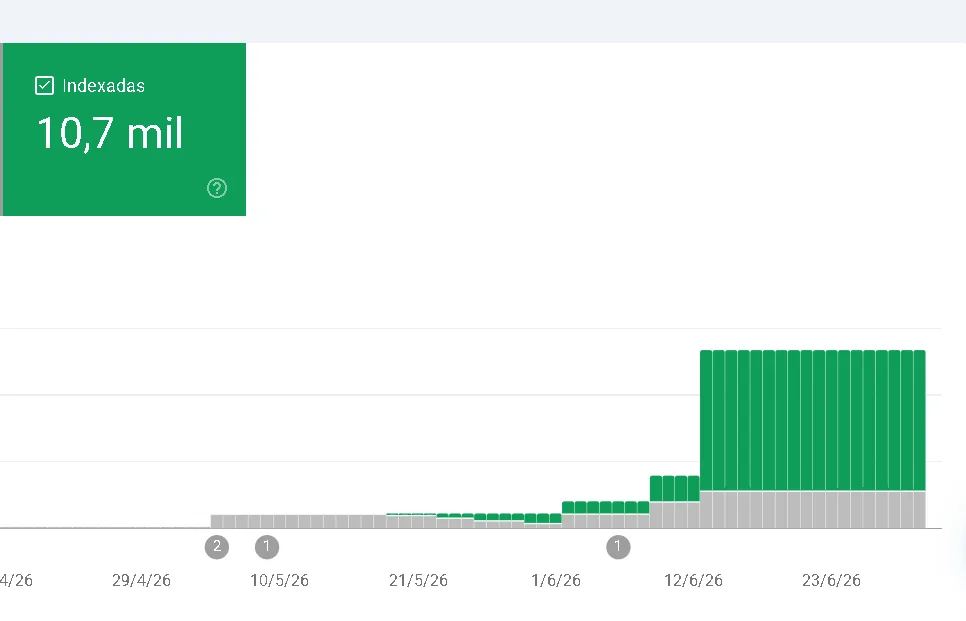The image size is (966, 621).
Task: Select the 10,7 mil indexed count
Action: pos(110,133)
